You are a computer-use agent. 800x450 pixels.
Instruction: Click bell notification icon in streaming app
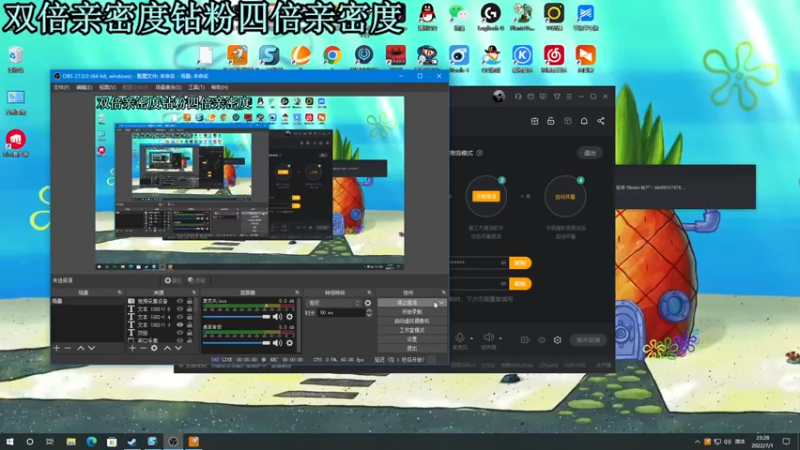(x=584, y=121)
